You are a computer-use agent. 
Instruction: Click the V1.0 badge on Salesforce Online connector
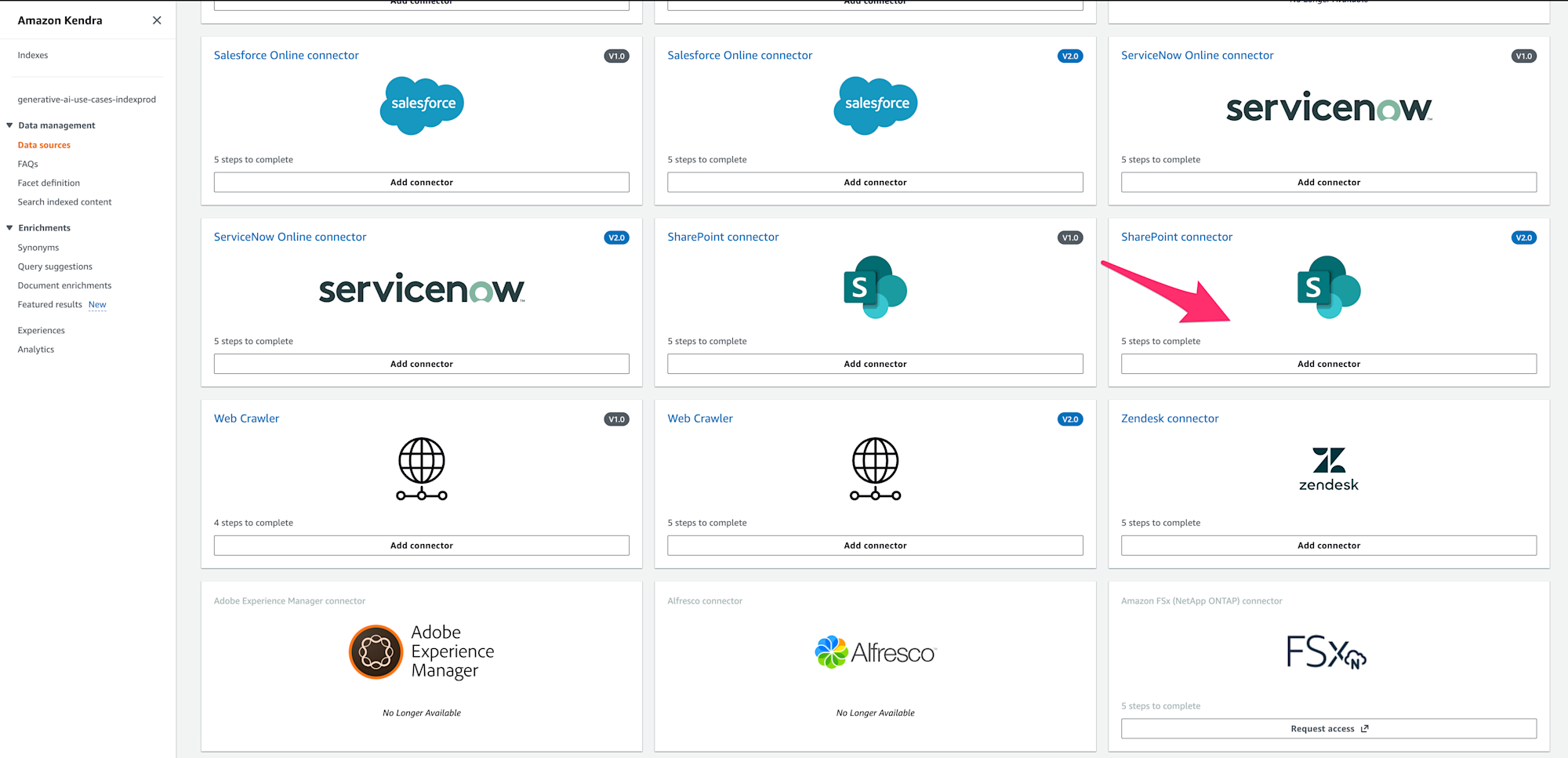[x=617, y=56]
